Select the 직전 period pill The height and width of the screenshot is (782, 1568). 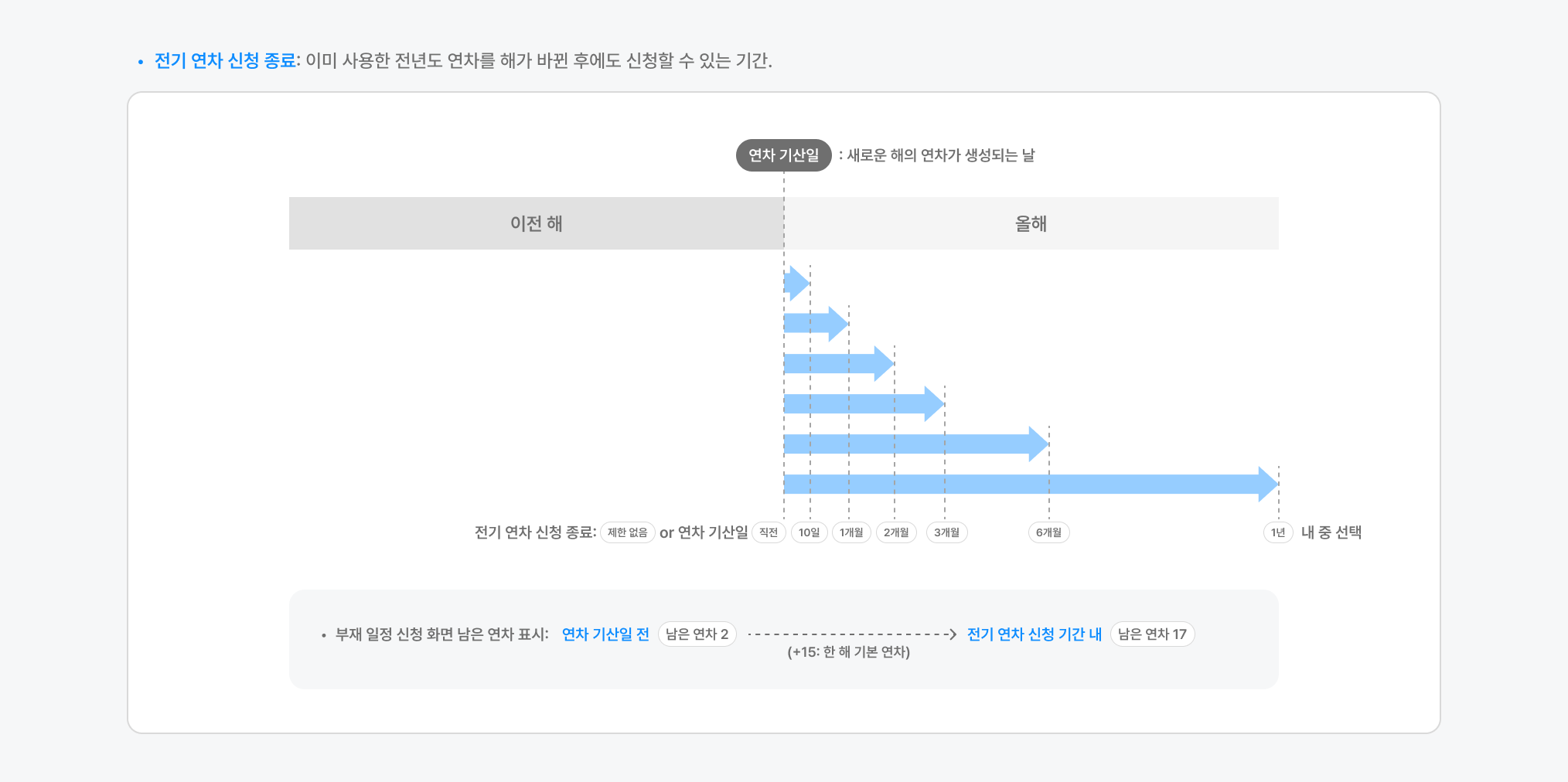[769, 532]
